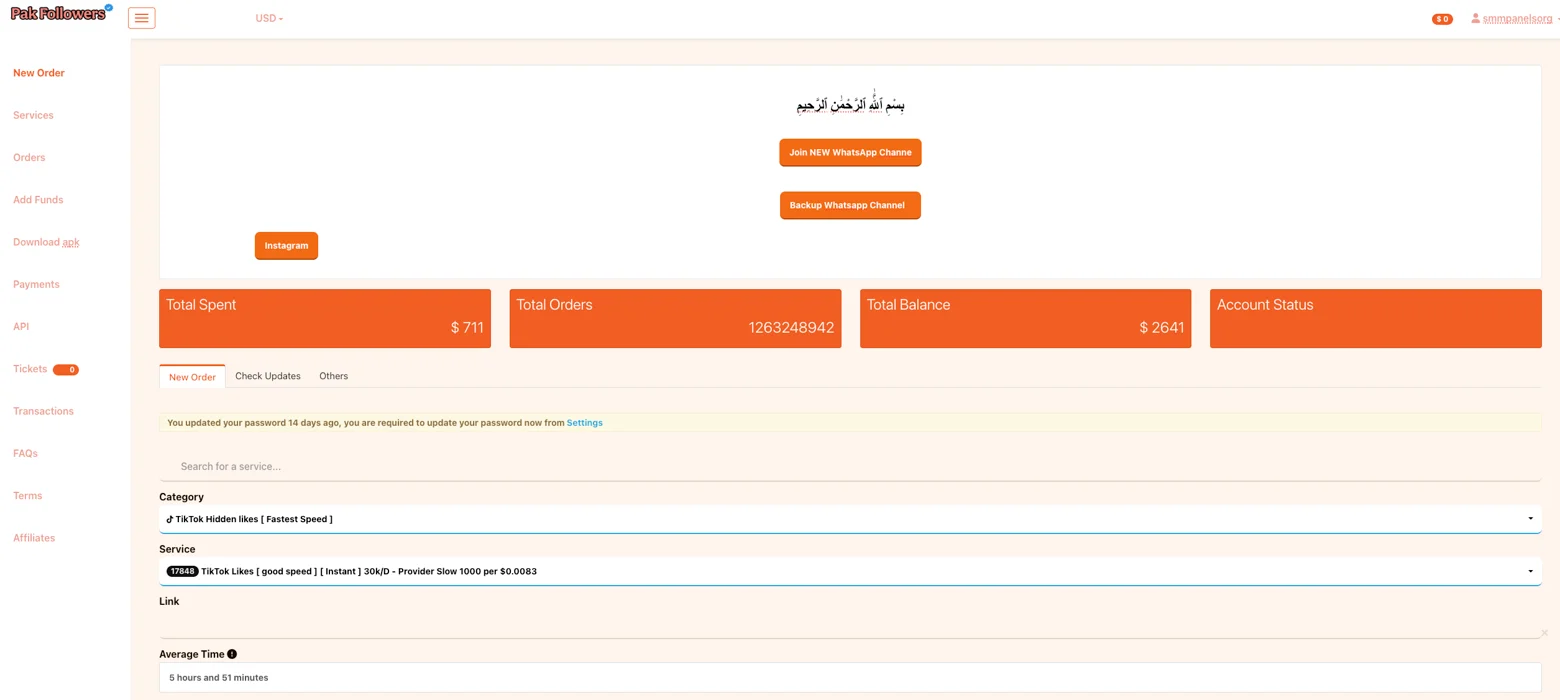Viewport: 1560px width, 700px height.
Task: Click the user account icon
Action: [x=1474, y=18]
